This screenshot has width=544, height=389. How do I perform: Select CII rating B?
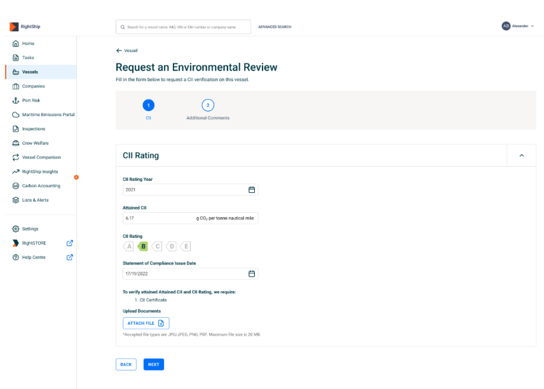143,246
